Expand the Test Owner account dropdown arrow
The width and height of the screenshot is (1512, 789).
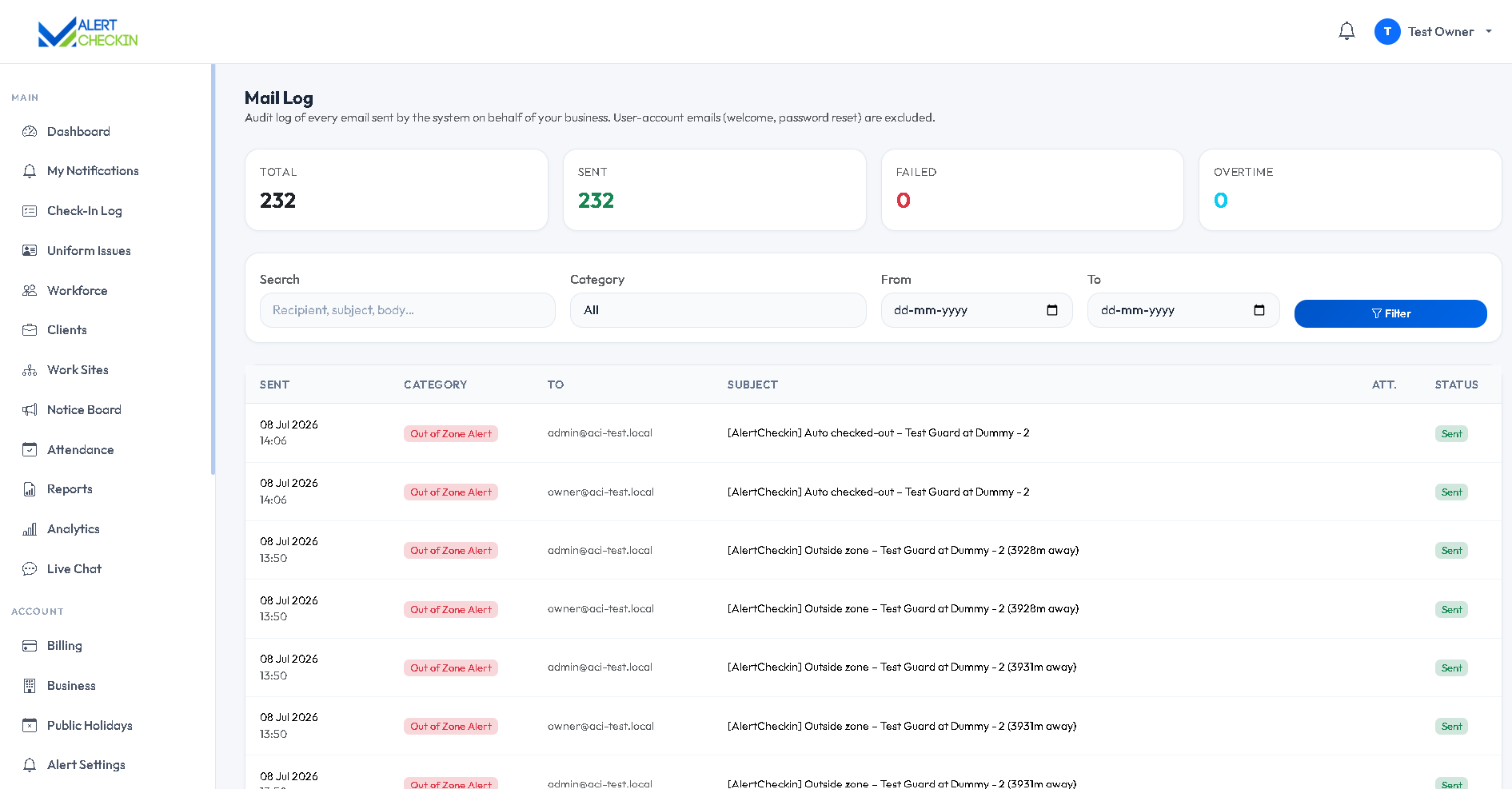1489,32
